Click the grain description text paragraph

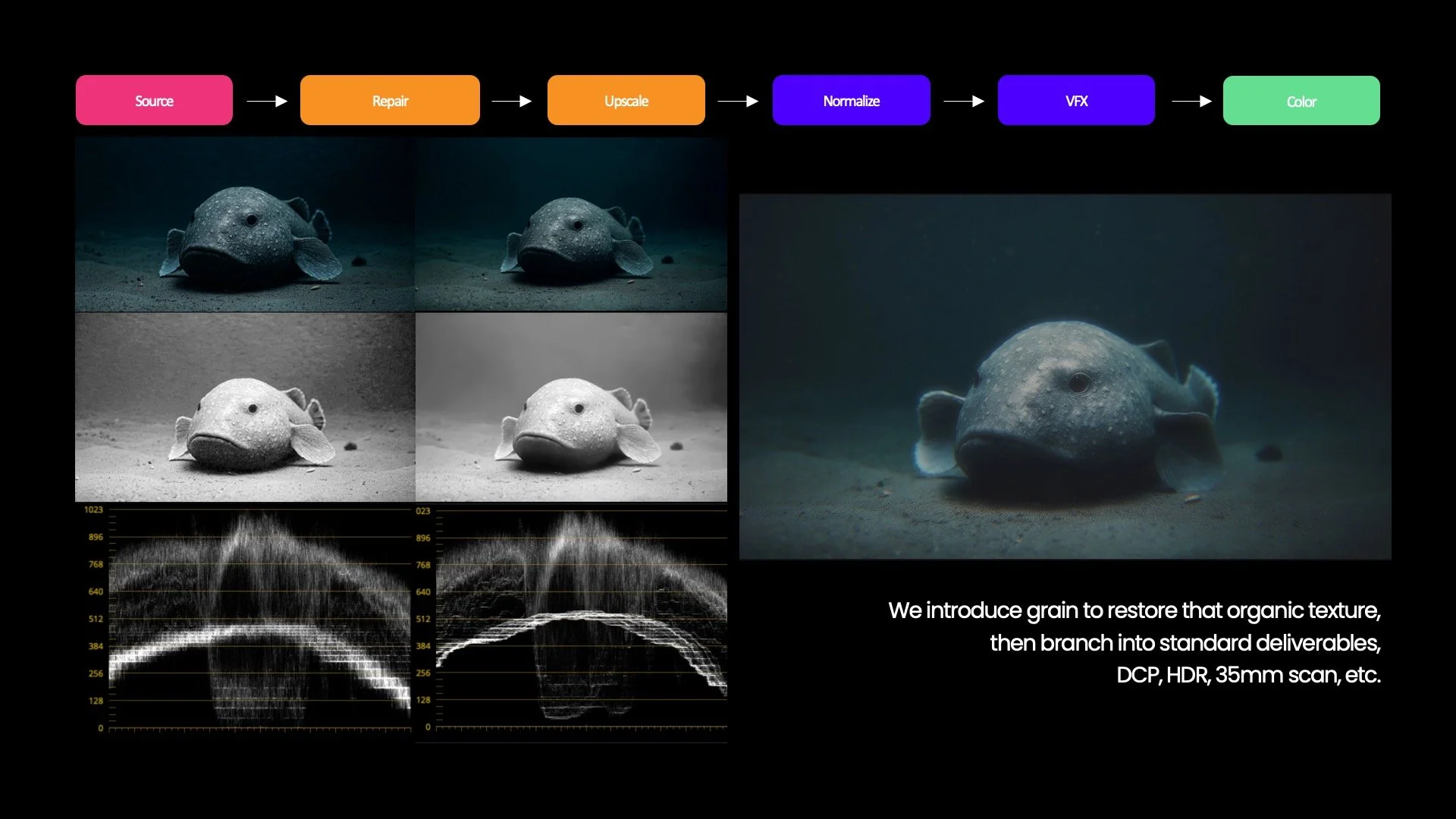point(1134,642)
